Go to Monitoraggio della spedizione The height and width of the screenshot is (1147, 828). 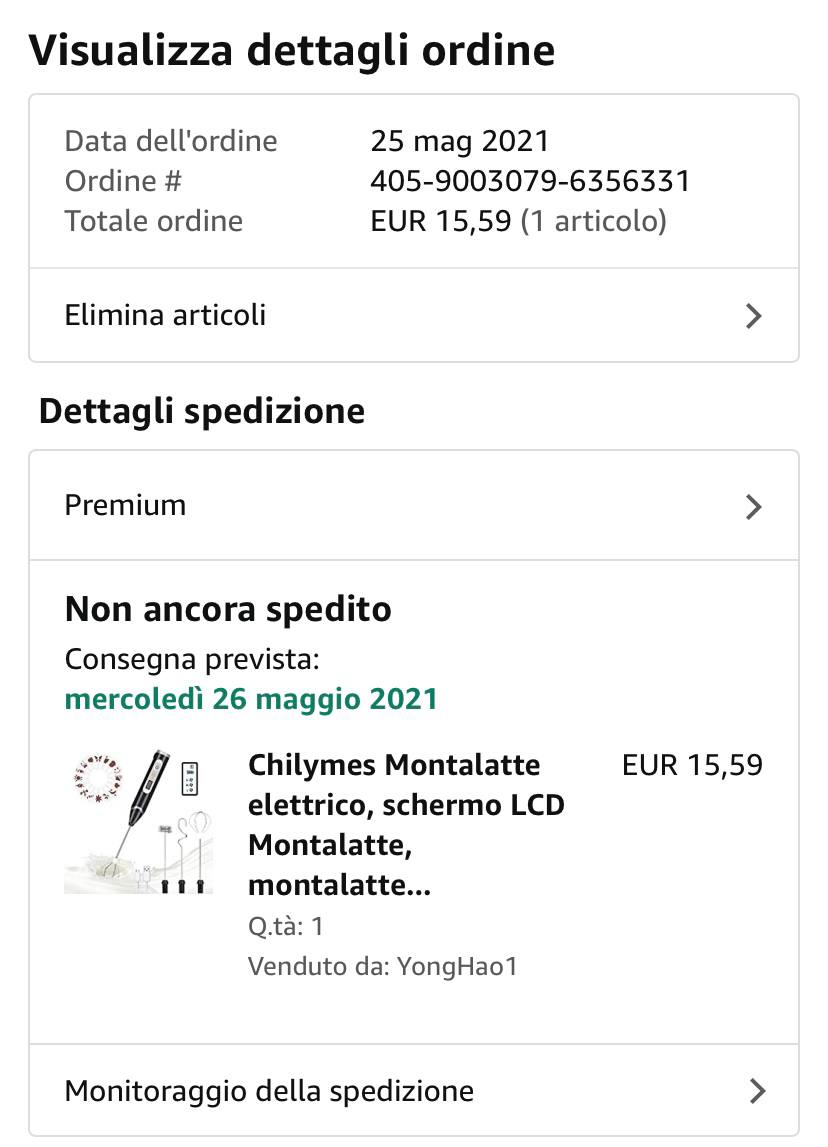tap(269, 1090)
